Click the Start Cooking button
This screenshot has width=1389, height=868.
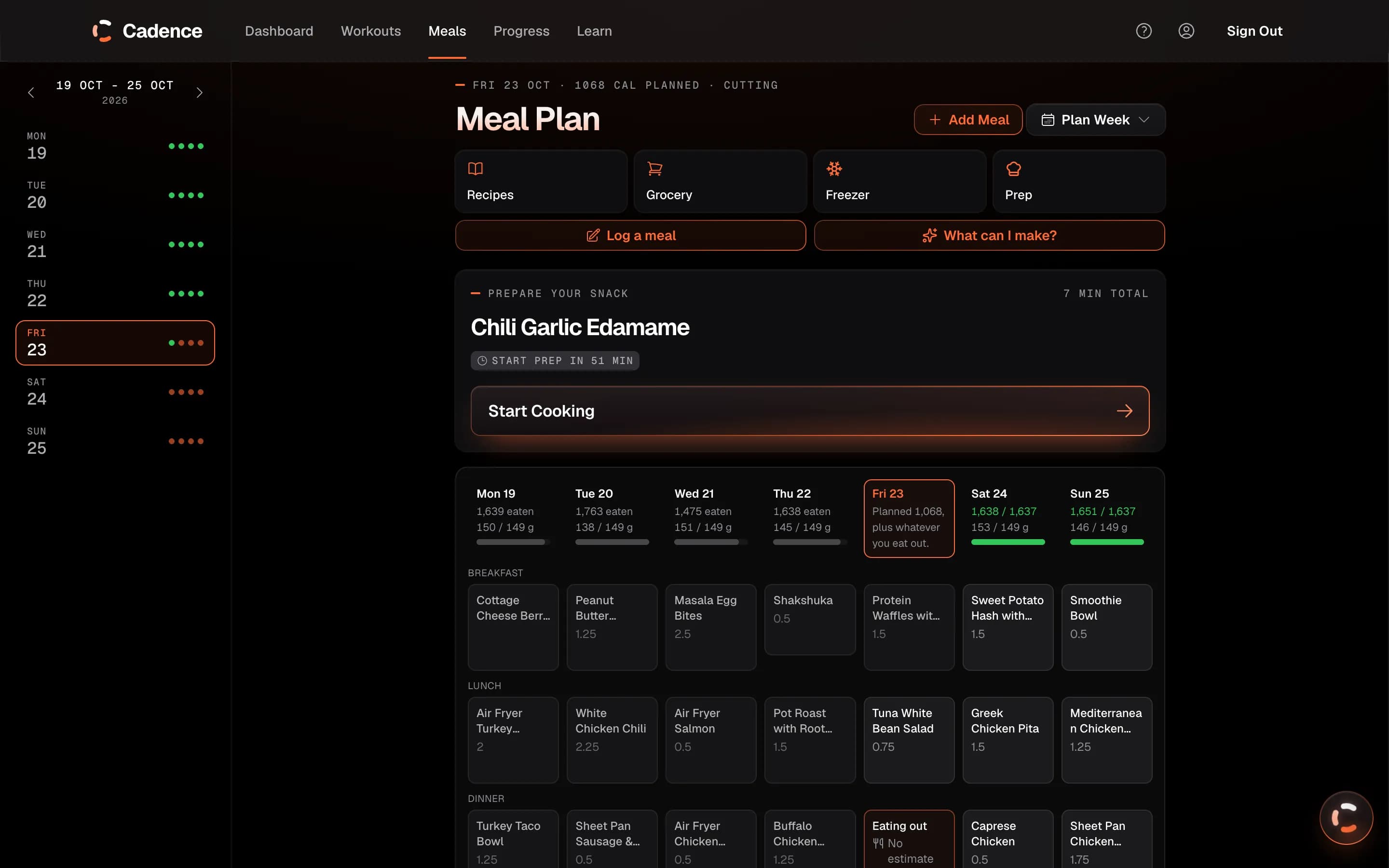(x=809, y=411)
